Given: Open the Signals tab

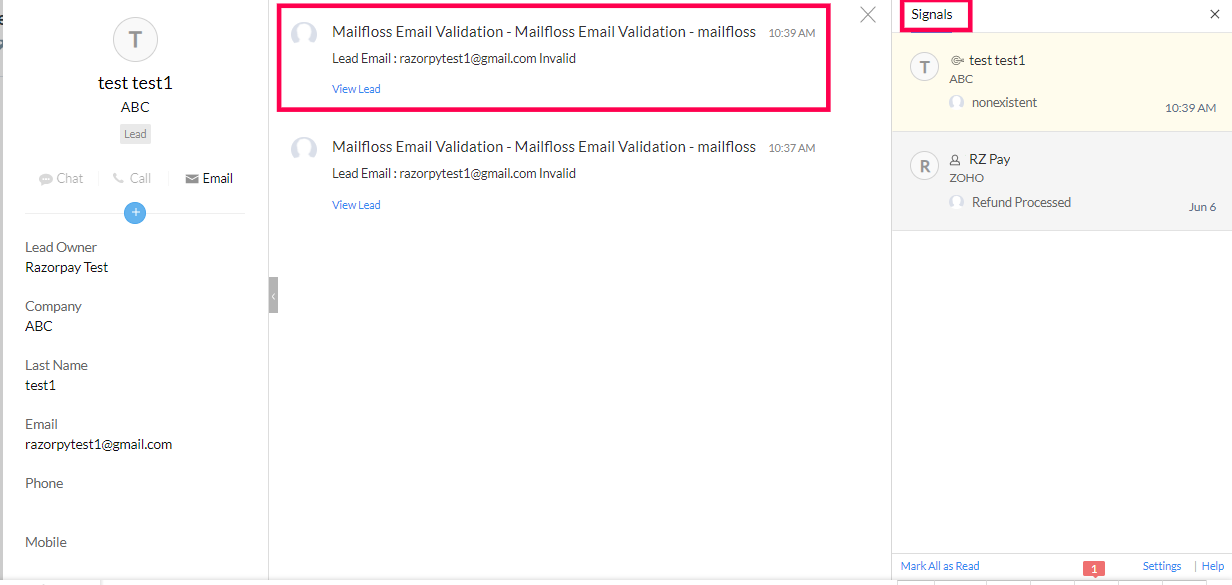Looking at the screenshot, I should coord(932,15).
